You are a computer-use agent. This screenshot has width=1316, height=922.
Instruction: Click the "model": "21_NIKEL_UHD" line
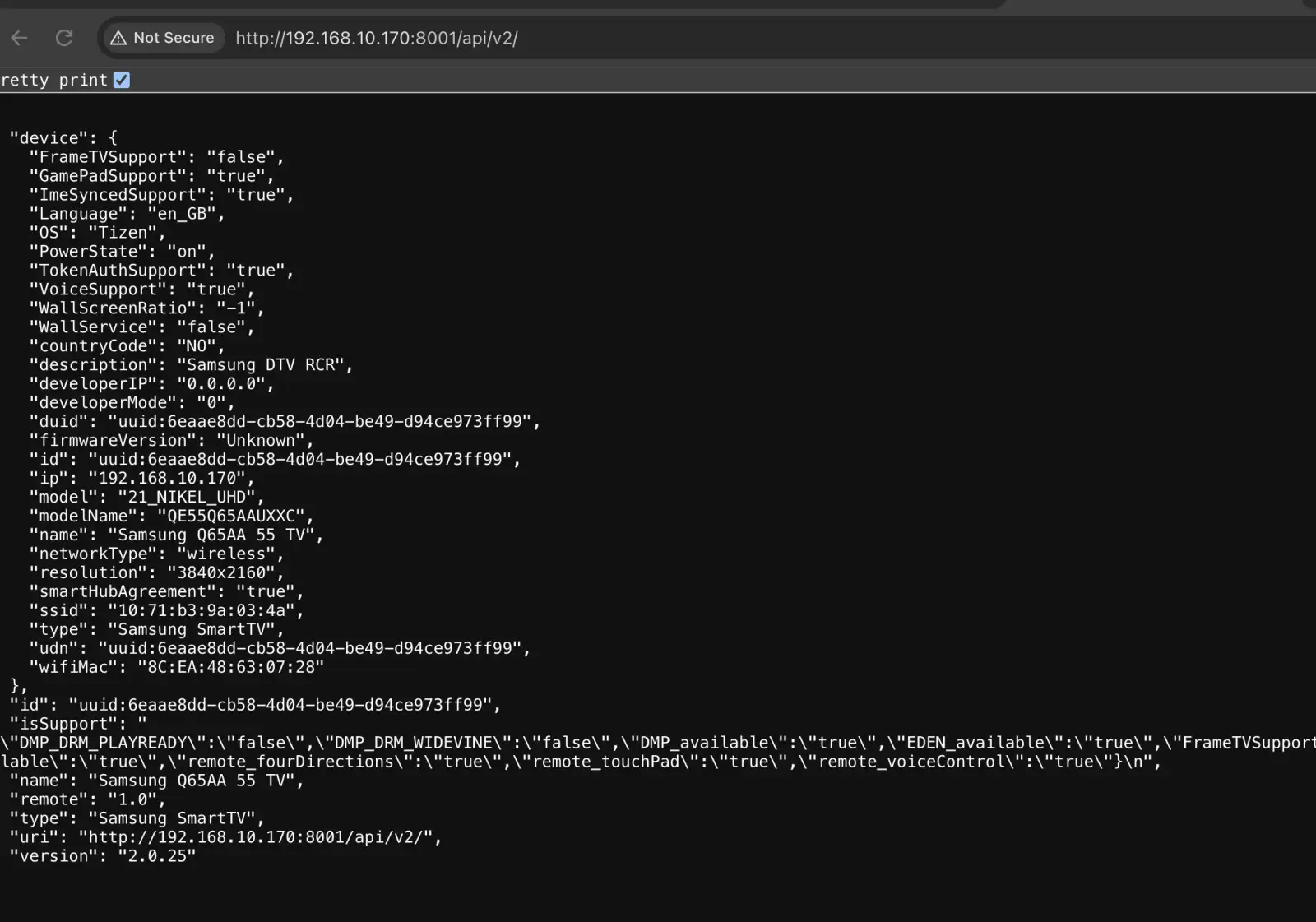(x=147, y=498)
